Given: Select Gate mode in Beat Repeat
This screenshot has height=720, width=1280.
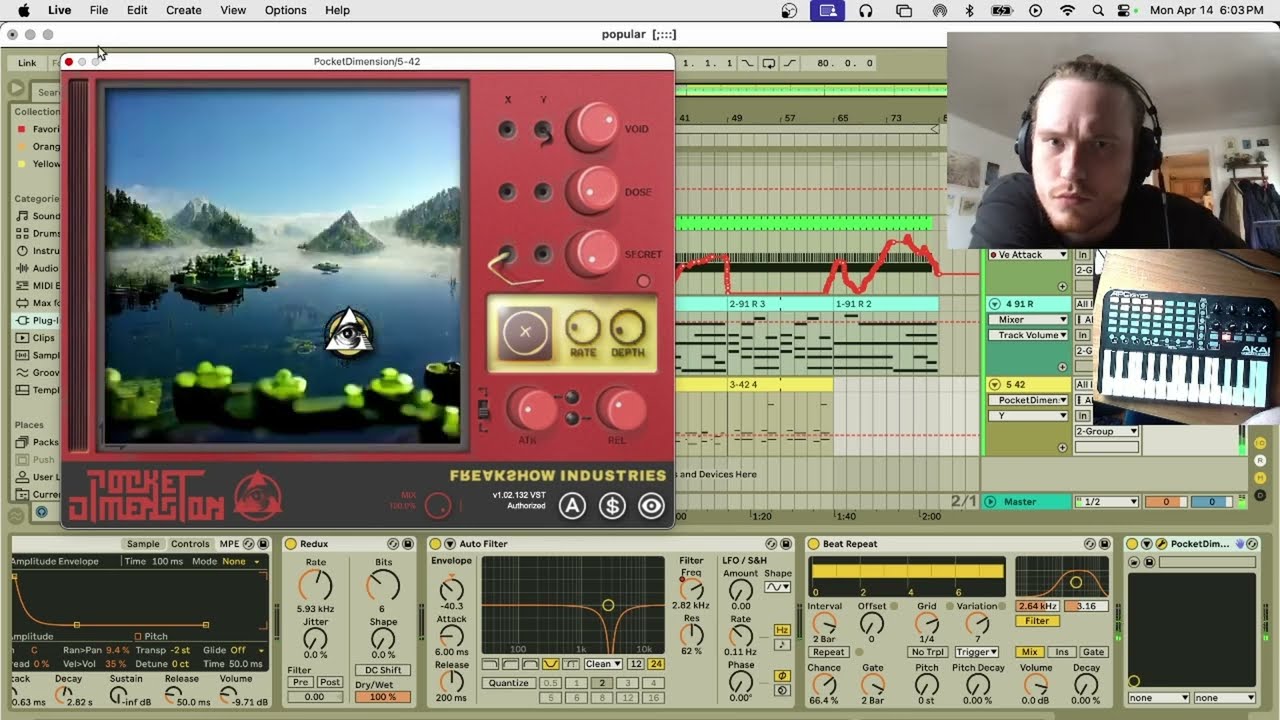Looking at the screenshot, I should (1093, 652).
